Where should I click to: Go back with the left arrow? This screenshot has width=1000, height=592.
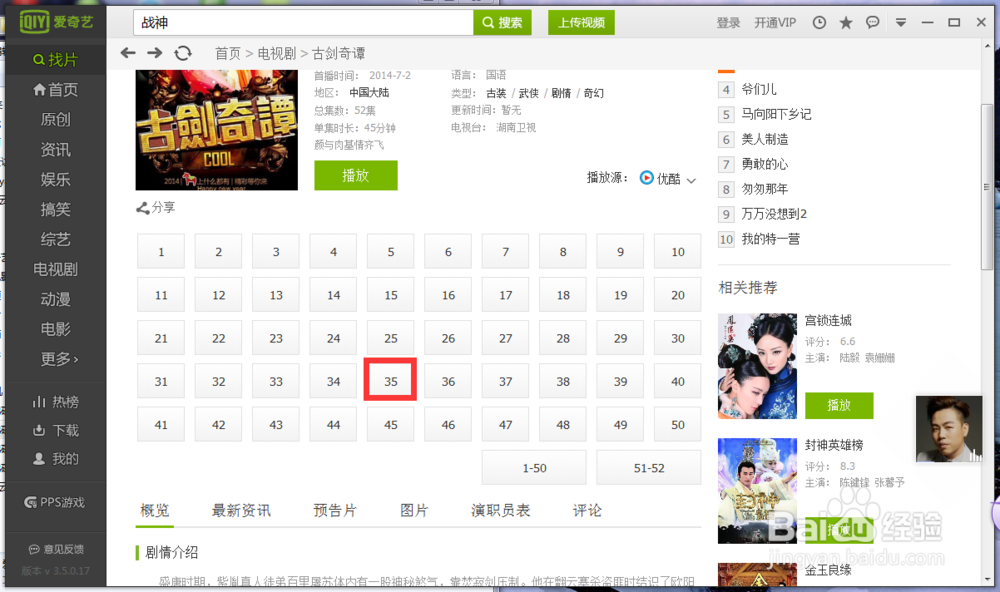128,53
